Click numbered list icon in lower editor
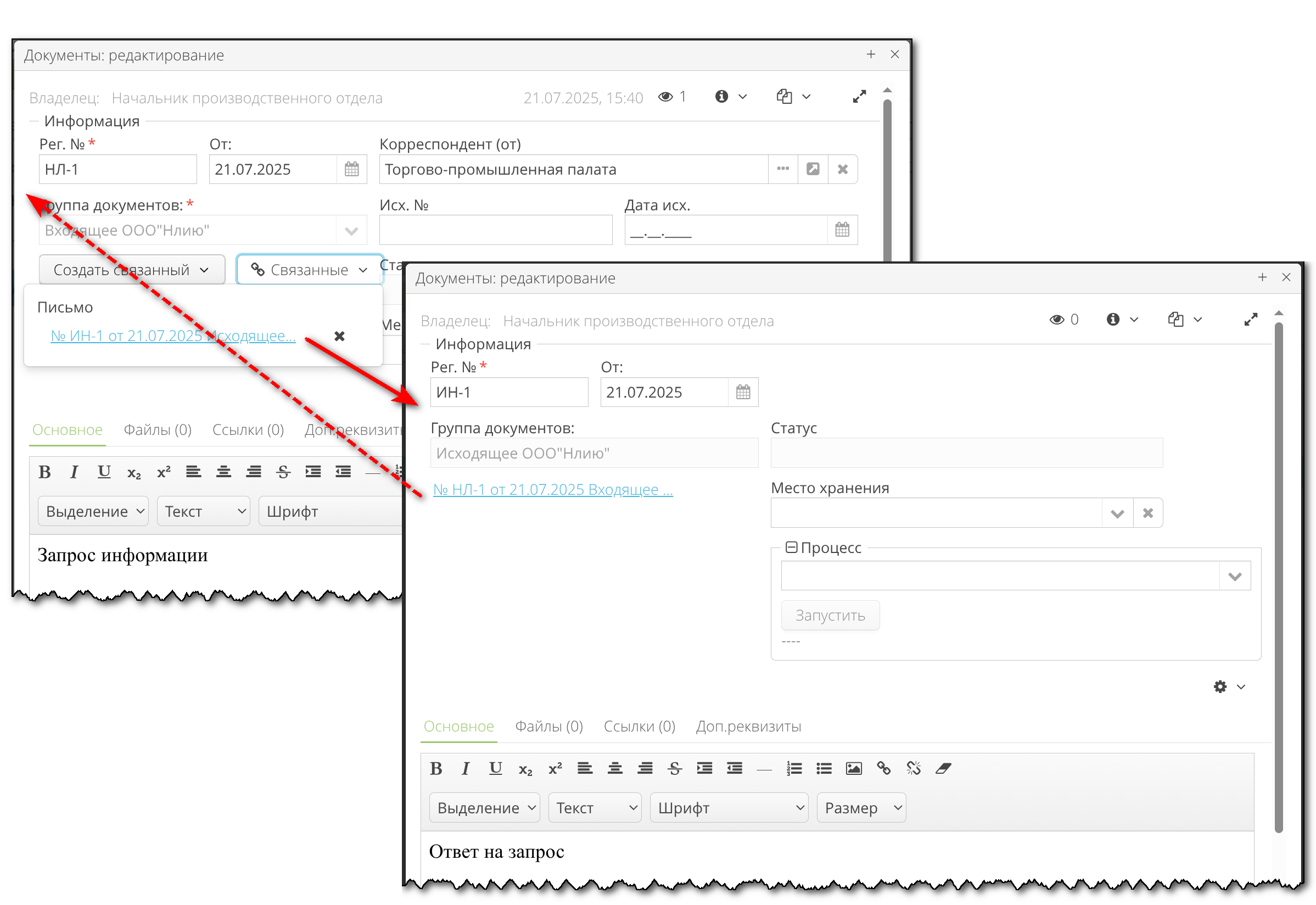 [x=793, y=768]
